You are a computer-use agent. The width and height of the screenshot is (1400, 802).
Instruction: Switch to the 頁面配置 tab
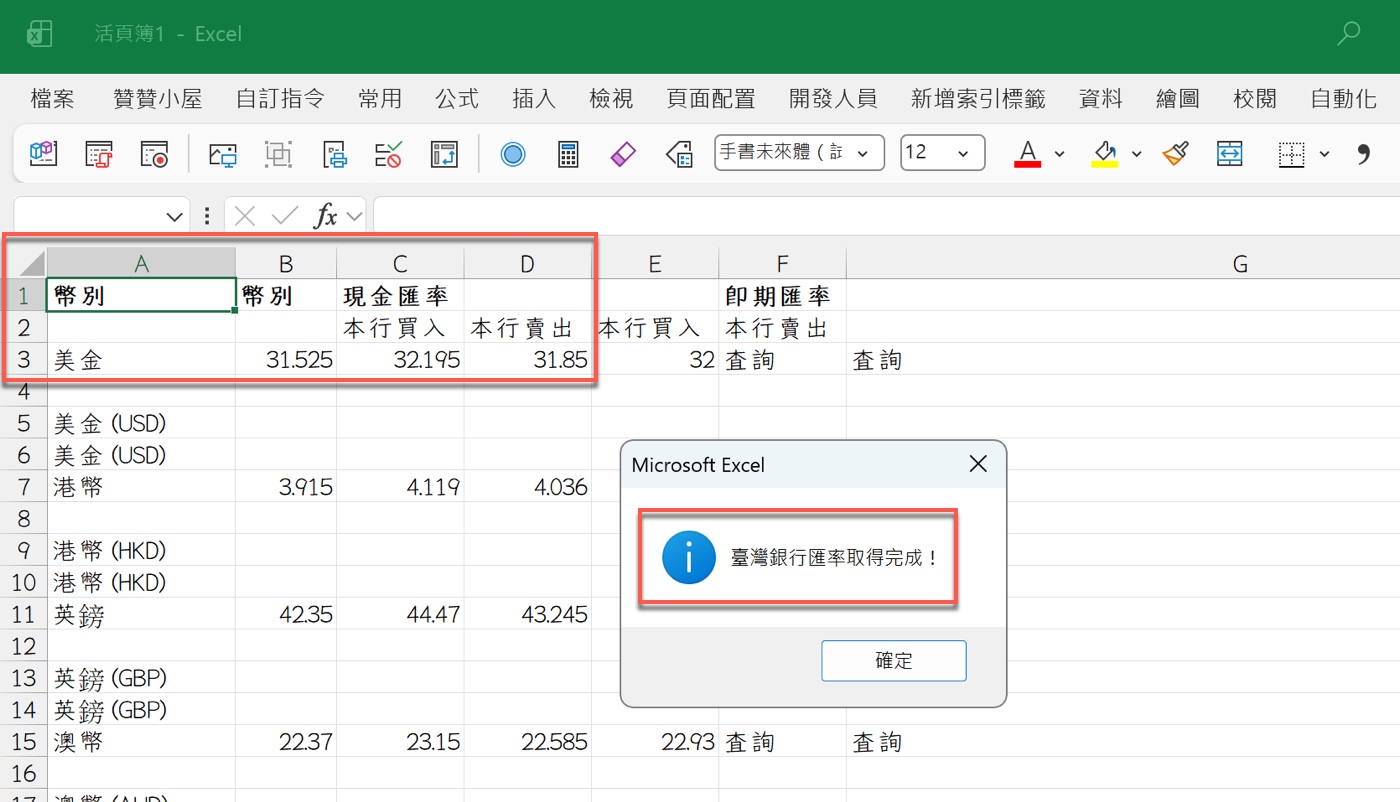[711, 98]
